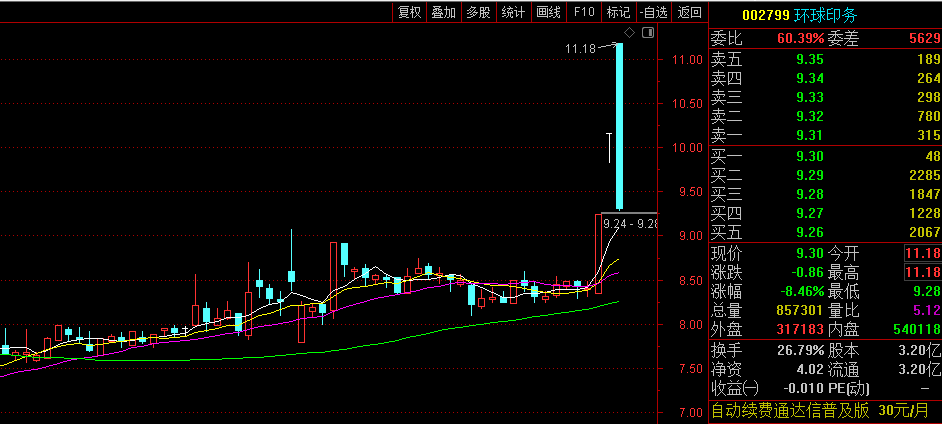The height and width of the screenshot is (424, 942).
Task: Select the 卖二 price 9.32
Action: (810, 116)
